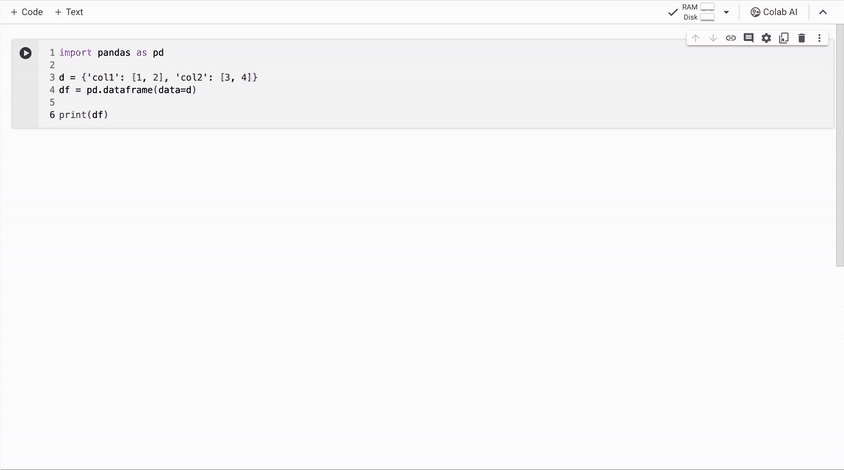844x470 pixels.
Task: Add a new Text cell
Action: pos(69,12)
